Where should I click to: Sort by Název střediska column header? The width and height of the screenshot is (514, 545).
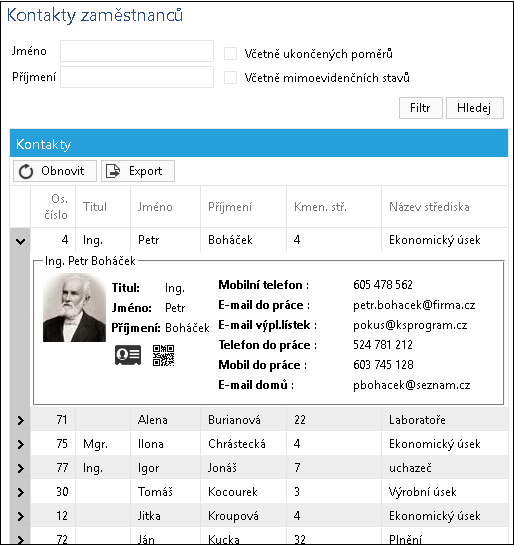point(444,207)
